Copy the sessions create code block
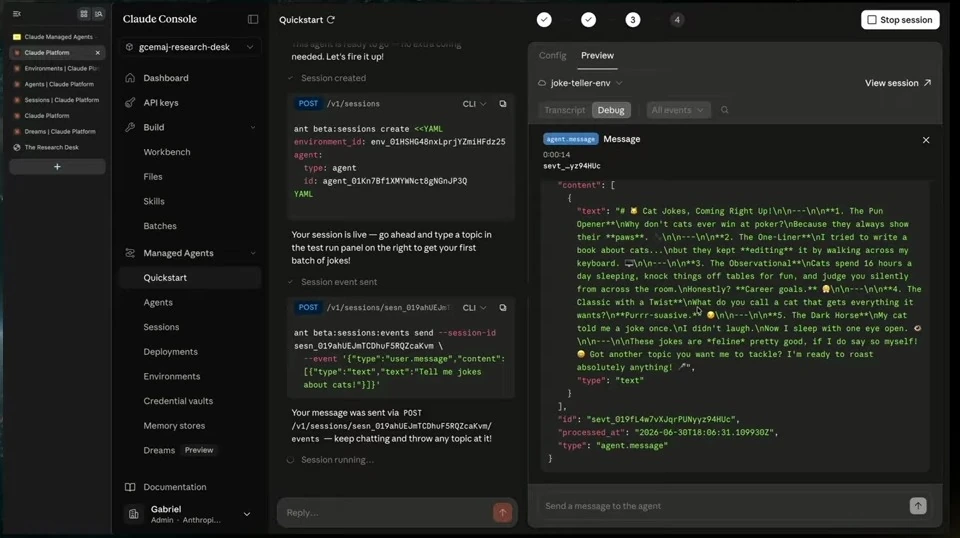This screenshot has height=538, width=960. [x=503, y=104]
